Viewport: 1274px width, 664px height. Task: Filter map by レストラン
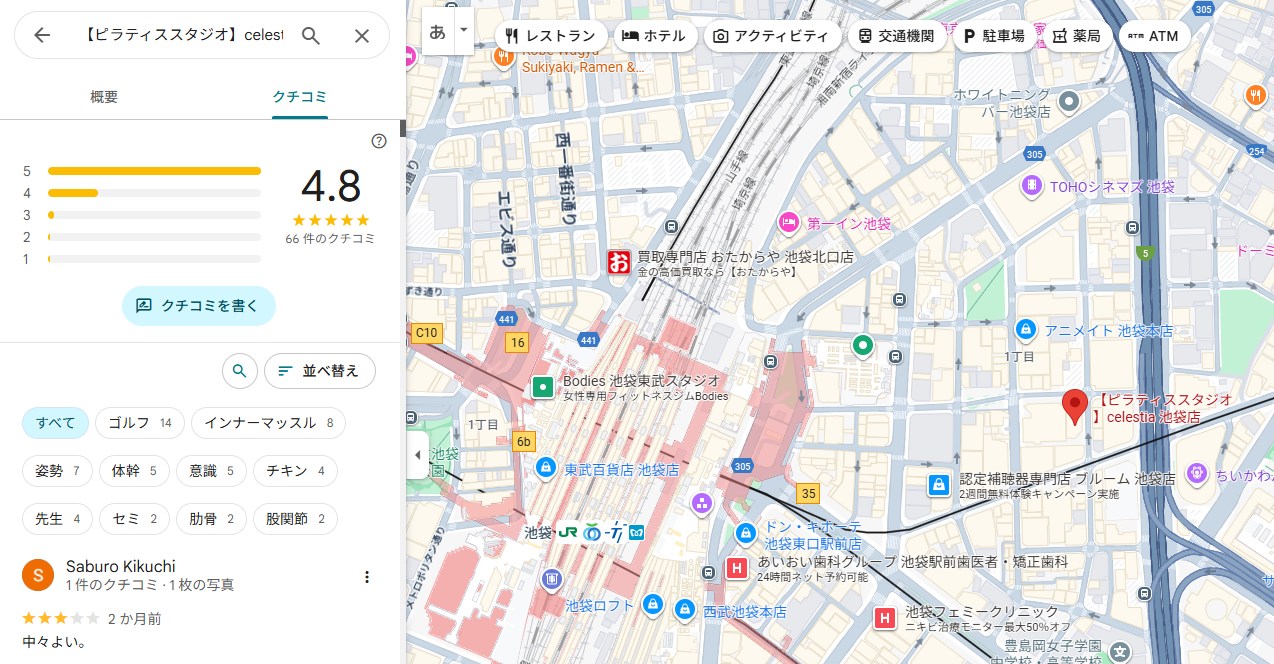point(550,36)
